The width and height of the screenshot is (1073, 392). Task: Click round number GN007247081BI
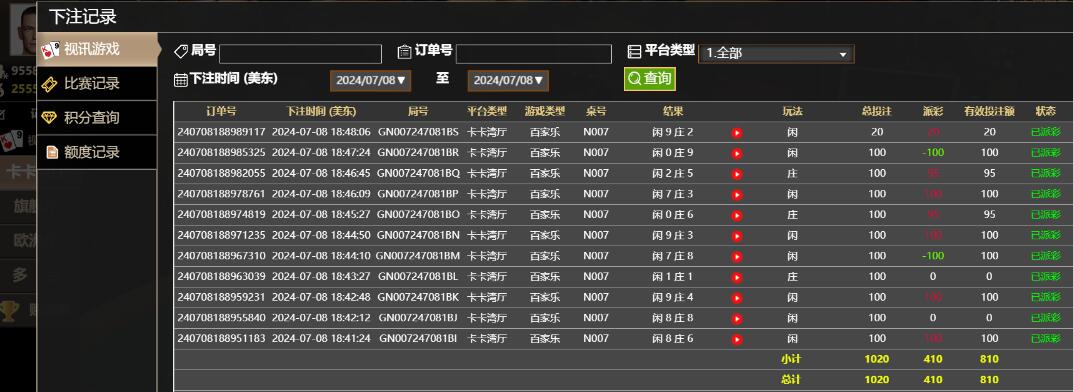pyautogui.click(x=418, y=338)
